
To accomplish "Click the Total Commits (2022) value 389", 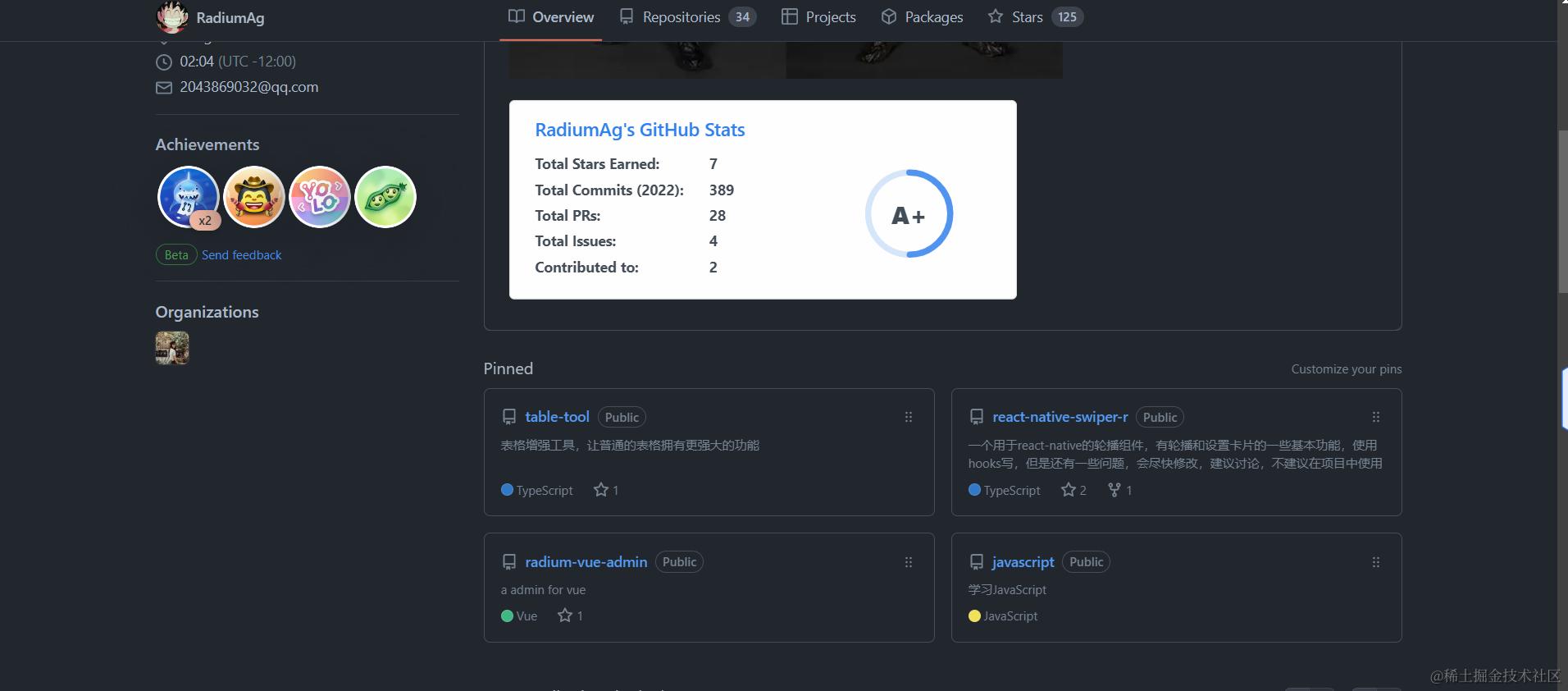I will pyautogui.click(x=722, y=190).
